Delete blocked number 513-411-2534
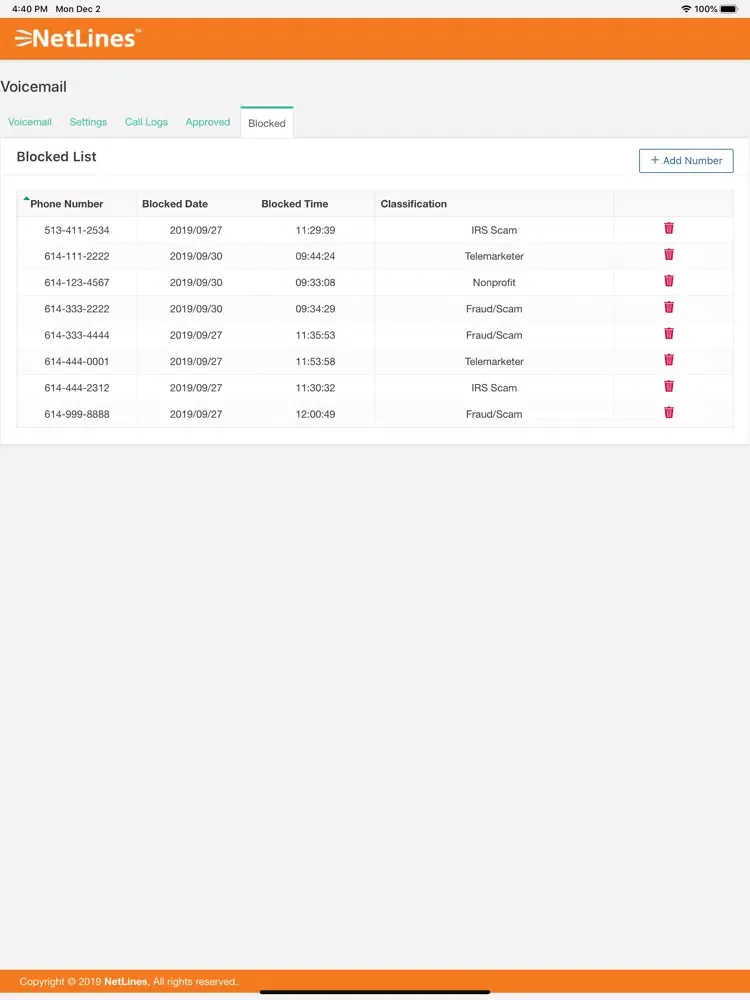 pos(668,228)
